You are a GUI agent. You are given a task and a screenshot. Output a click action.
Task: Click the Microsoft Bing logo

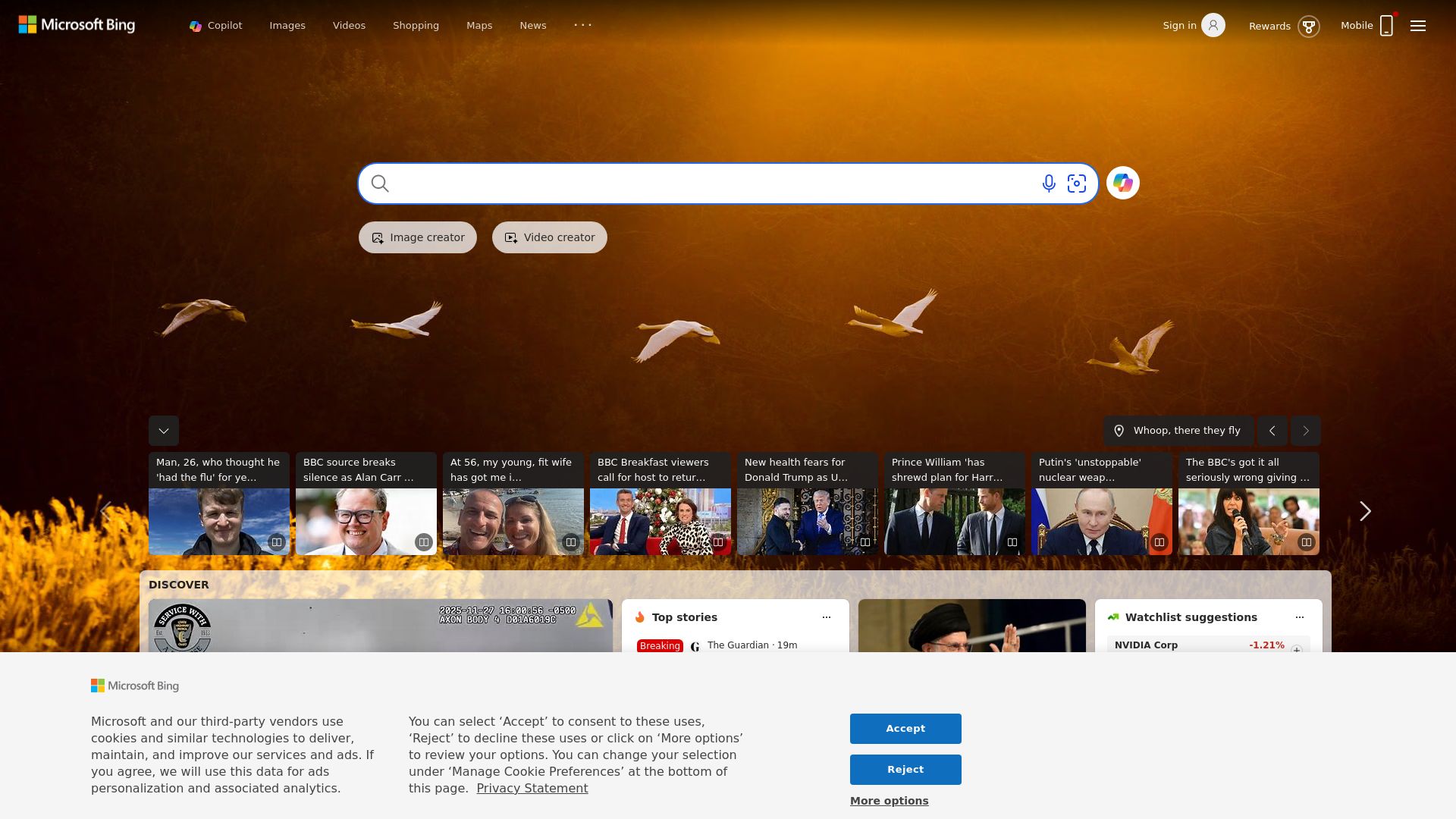pos(76,24)
